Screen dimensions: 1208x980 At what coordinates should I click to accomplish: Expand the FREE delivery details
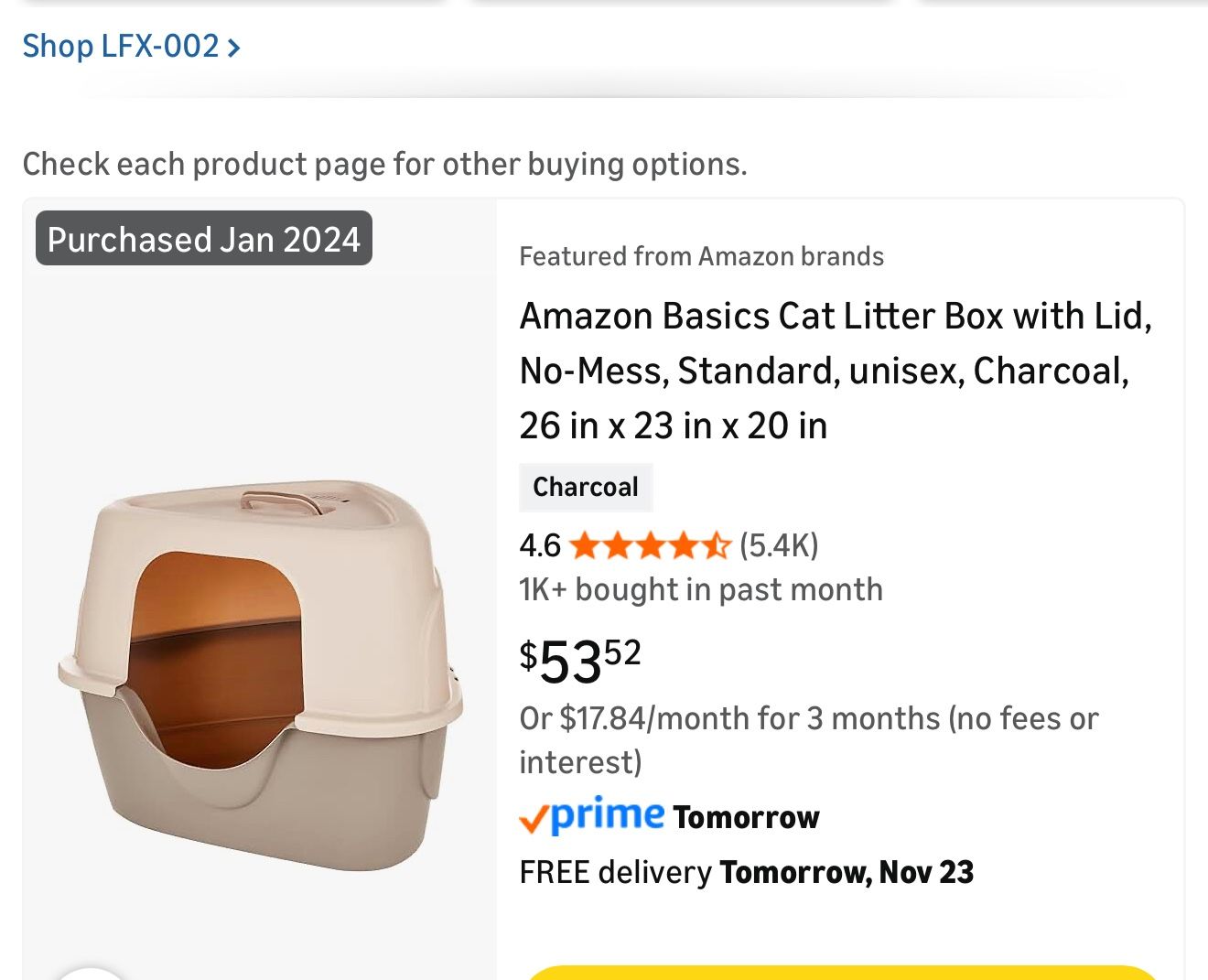pos(746,872)
